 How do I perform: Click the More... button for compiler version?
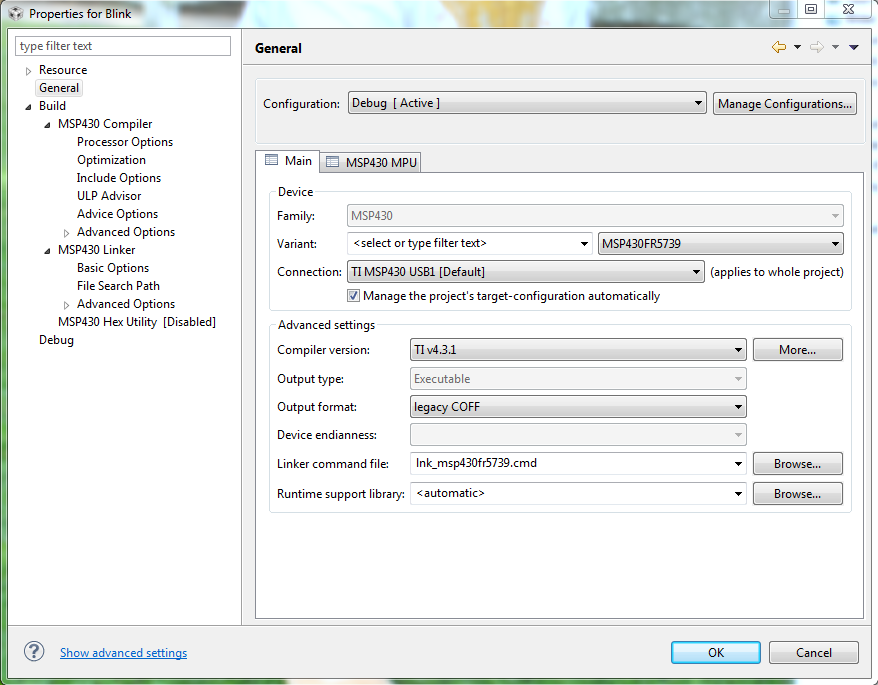(x=797, y=350)
